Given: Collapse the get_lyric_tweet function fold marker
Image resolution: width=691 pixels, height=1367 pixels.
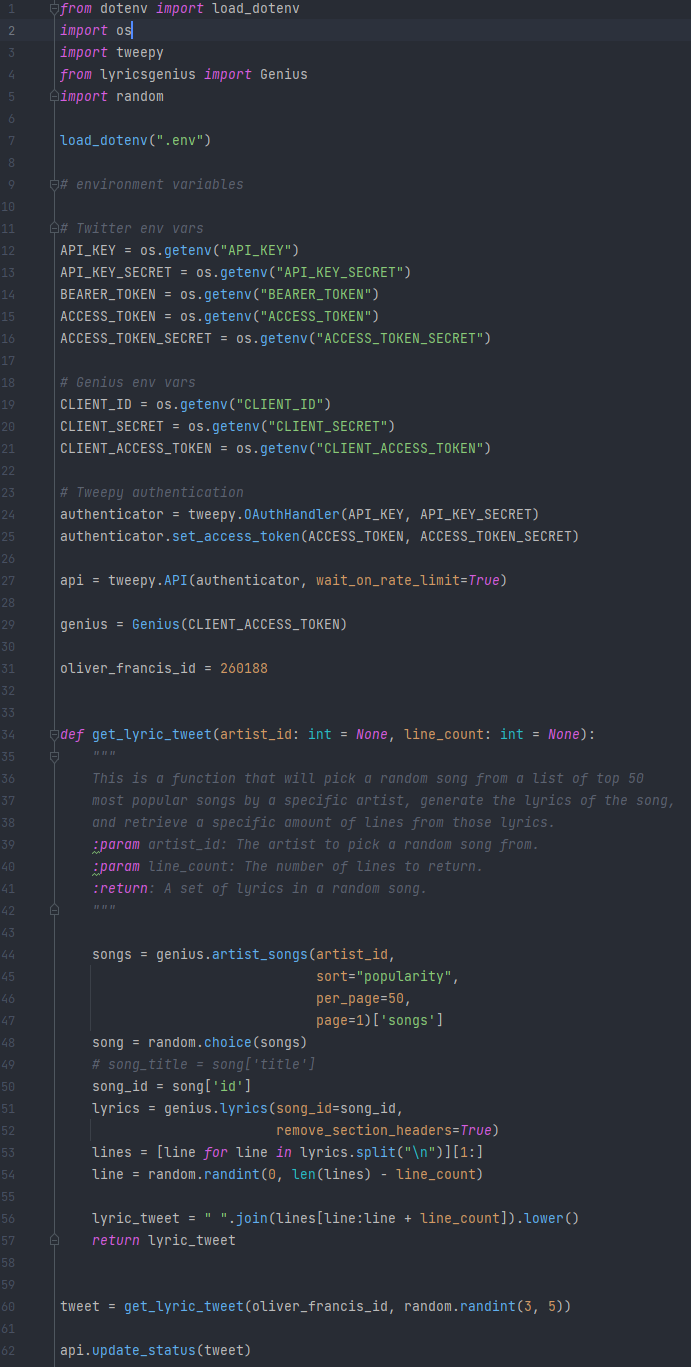Looking at the screenshot, I should tap(54, 735).
